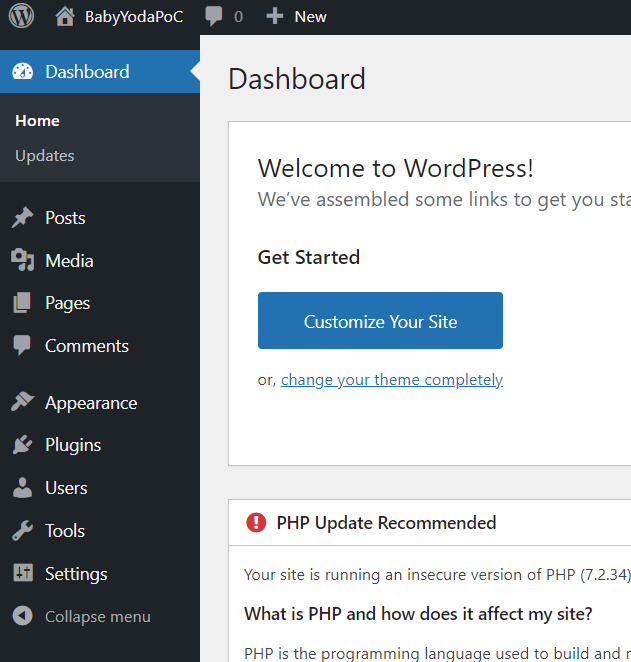Open the WordPress logo menu
631x662 pixels.
point(21,16)
